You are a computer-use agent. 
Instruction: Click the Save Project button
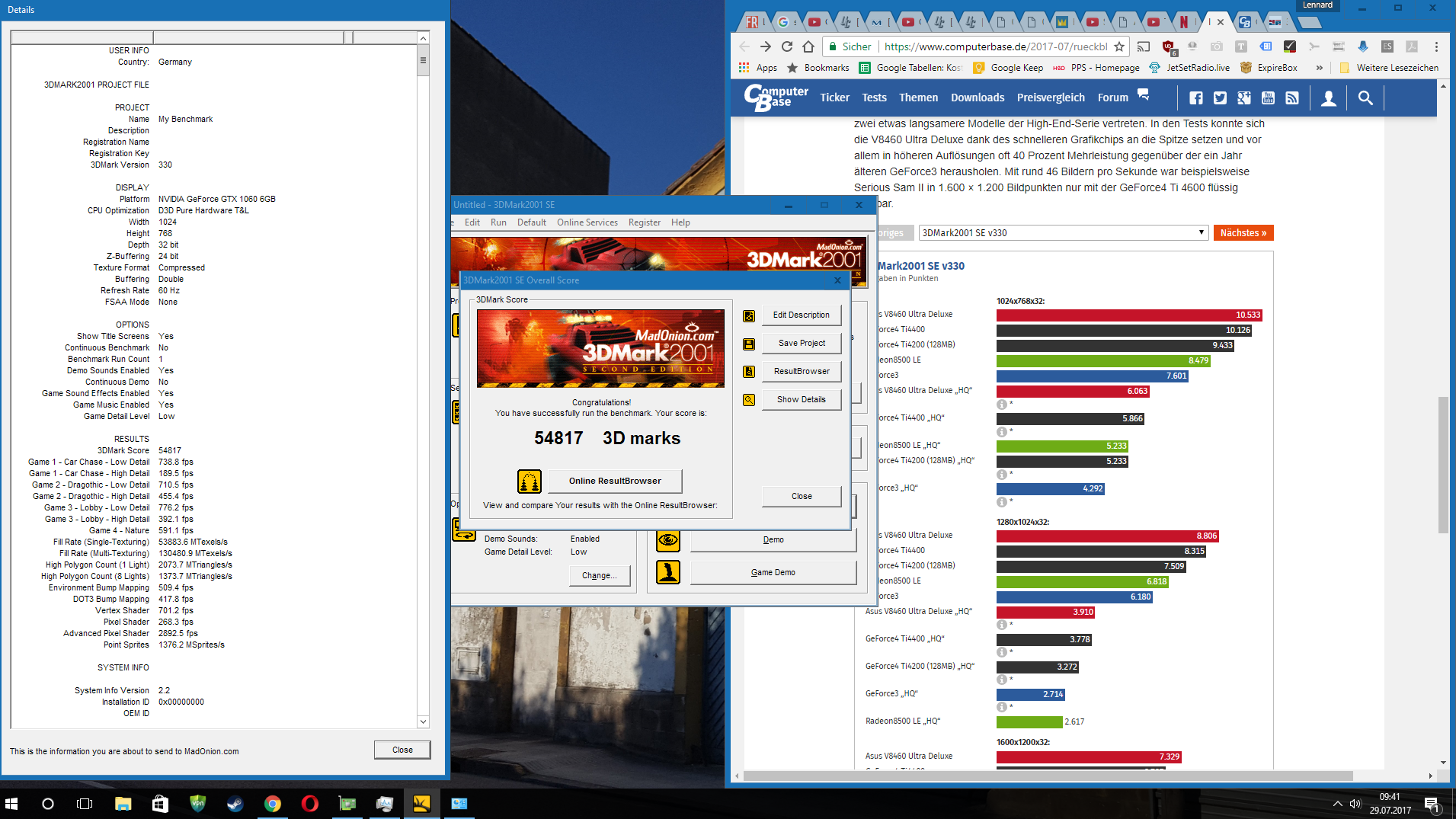[x=802, y=344]
